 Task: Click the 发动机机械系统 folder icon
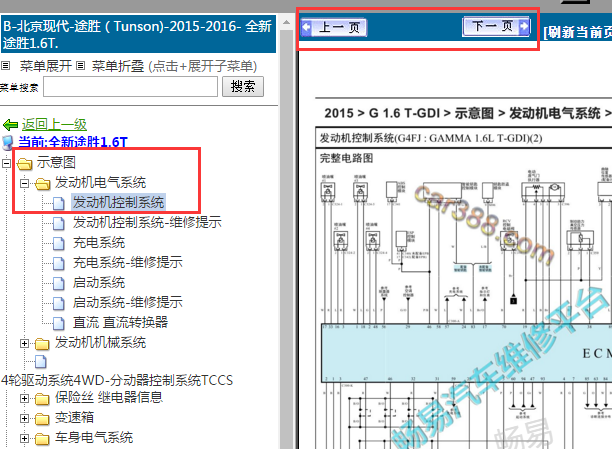tap(42, 344)
